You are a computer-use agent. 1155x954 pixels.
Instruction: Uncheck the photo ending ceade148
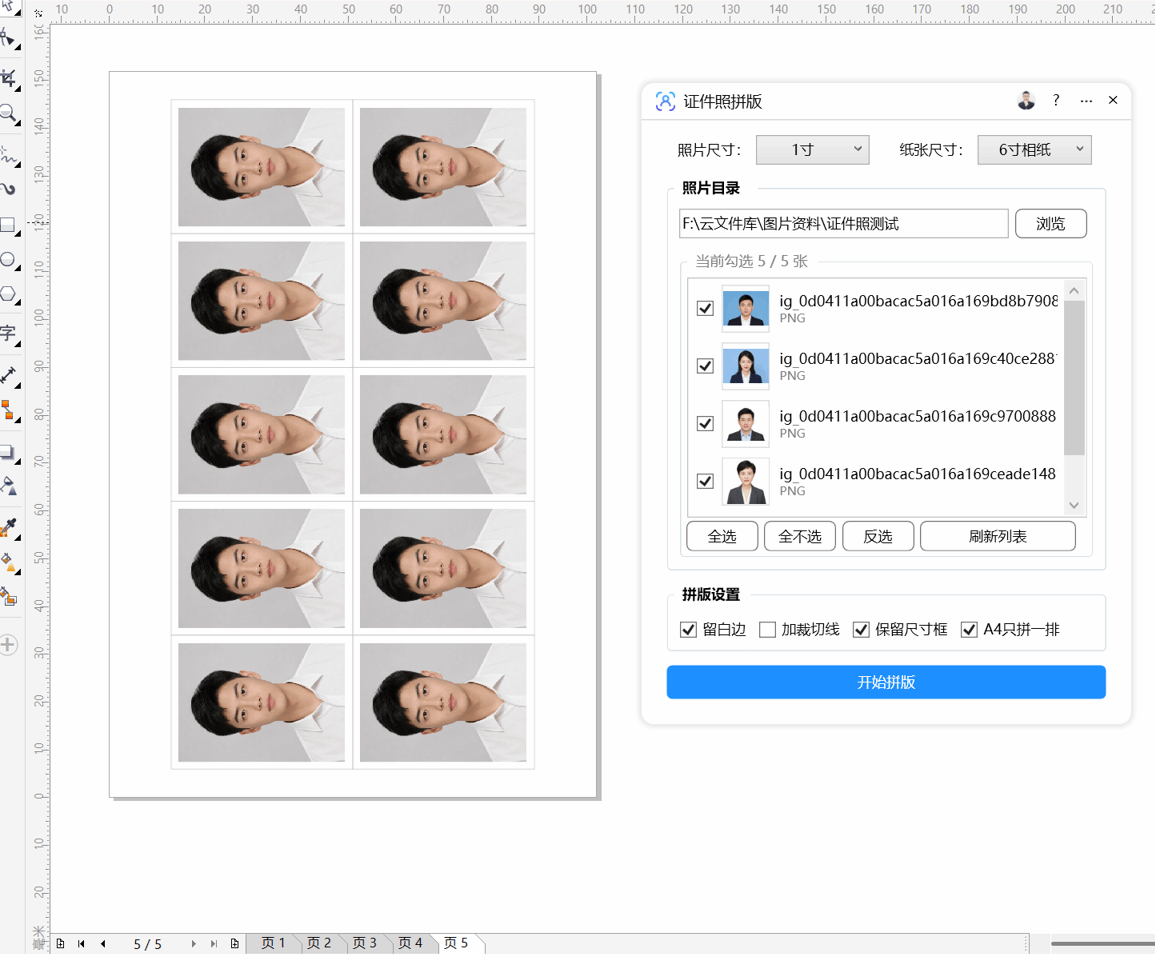pos(705,481)
